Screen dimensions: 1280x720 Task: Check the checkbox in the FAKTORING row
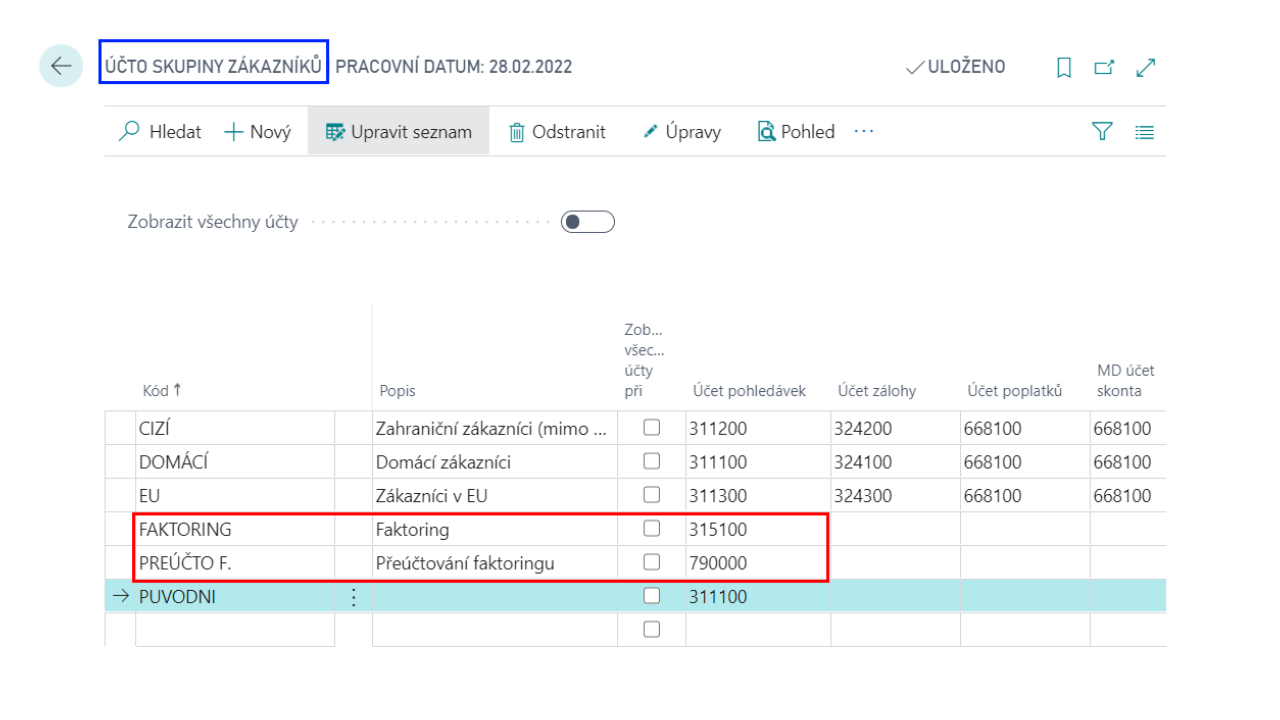click(651, 528)
